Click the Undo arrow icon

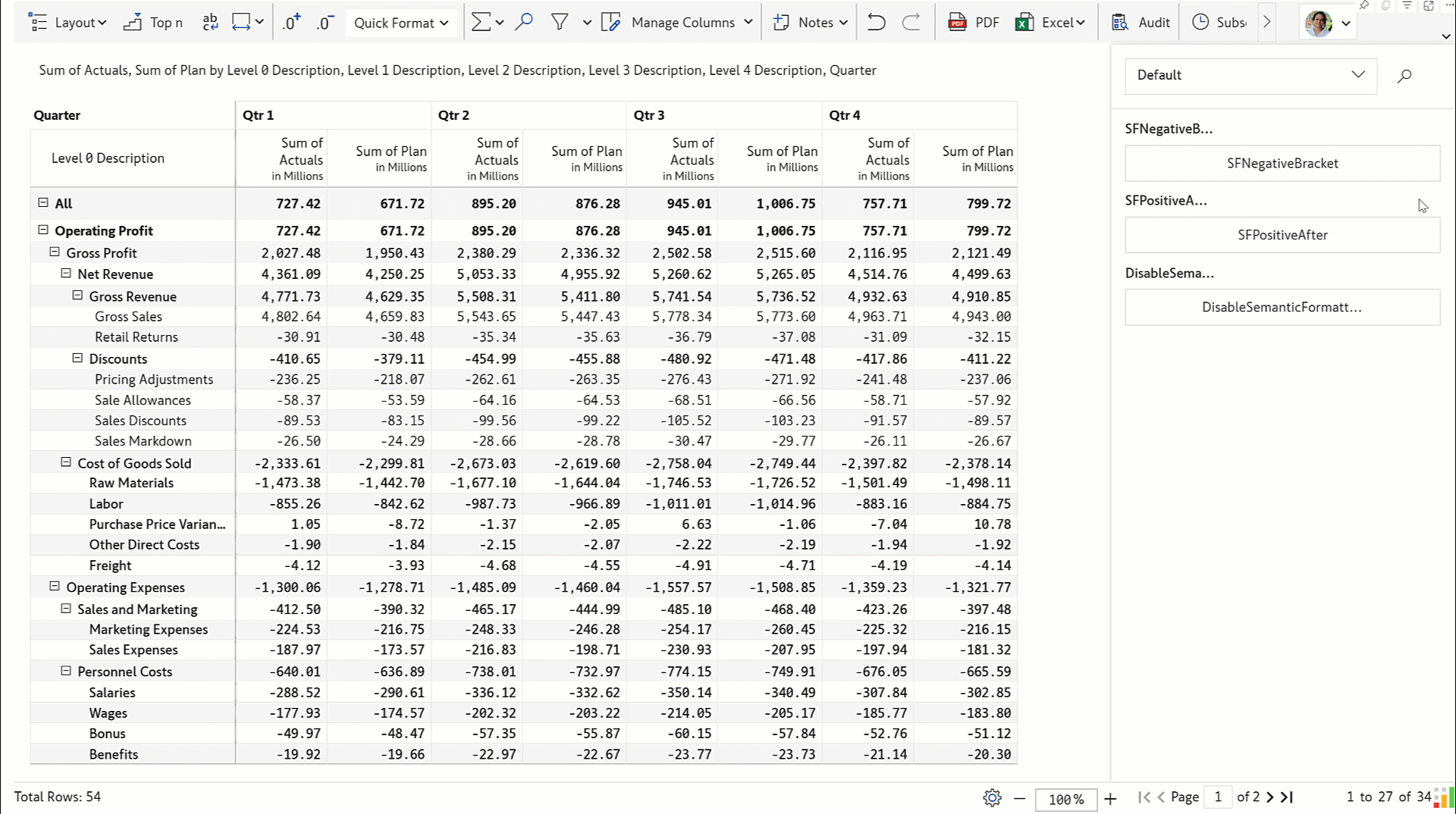point(876,23)
